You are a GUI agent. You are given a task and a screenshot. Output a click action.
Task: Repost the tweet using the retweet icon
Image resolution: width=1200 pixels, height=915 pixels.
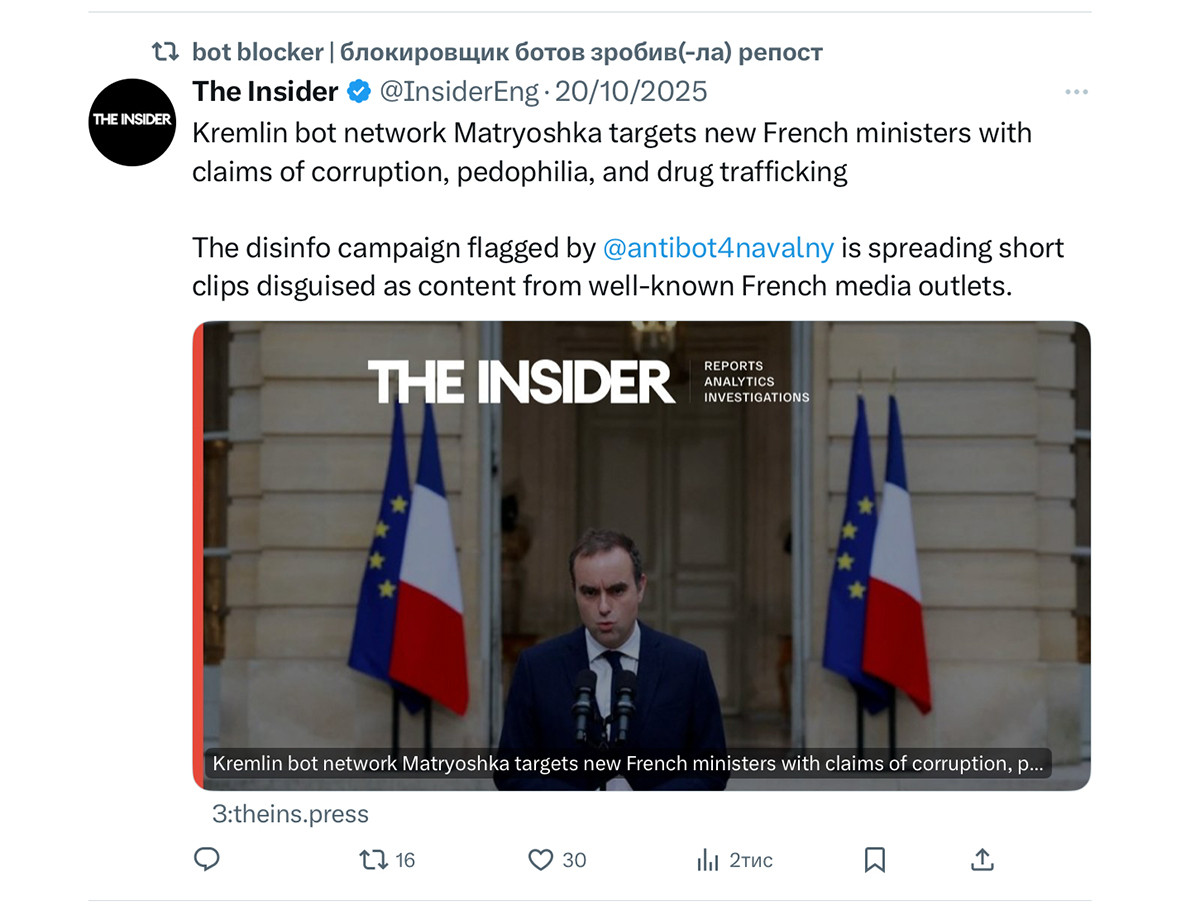(373, 859)
